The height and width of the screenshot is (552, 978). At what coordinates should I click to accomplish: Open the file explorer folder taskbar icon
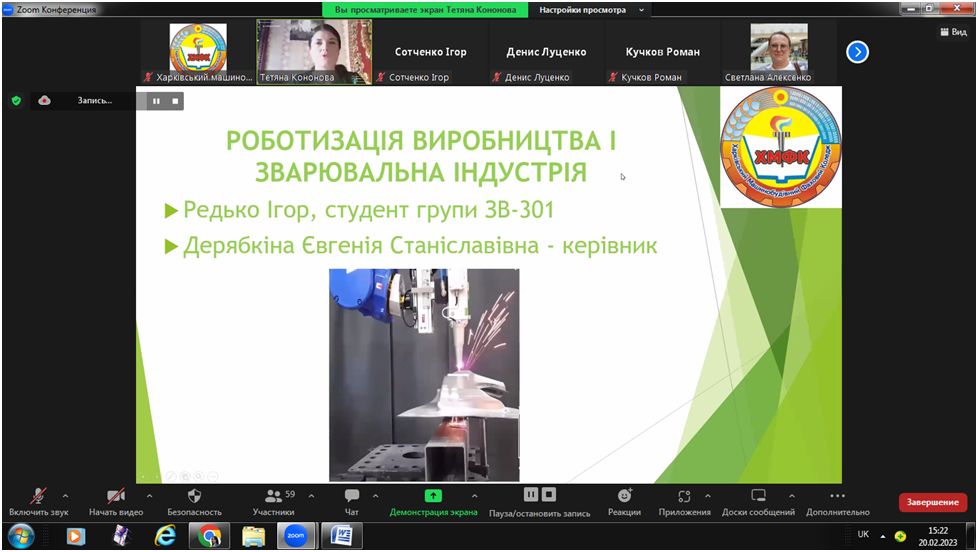(253, 536)
